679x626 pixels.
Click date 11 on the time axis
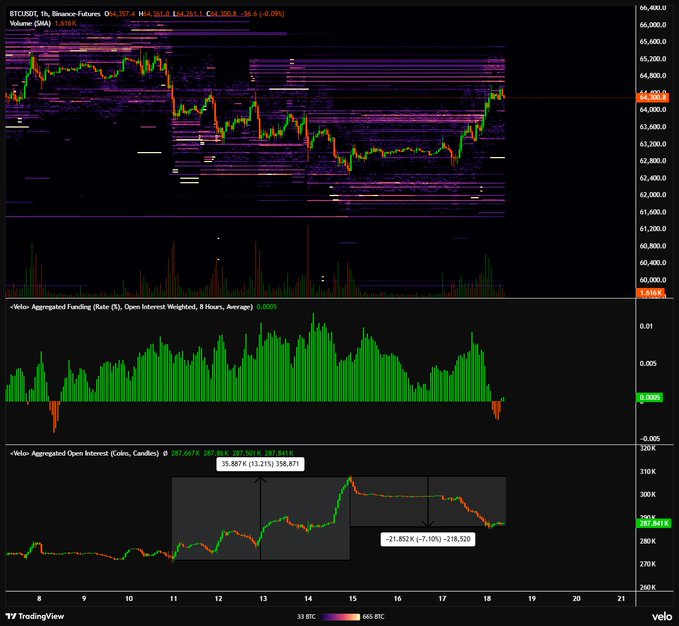click(174, 598)
